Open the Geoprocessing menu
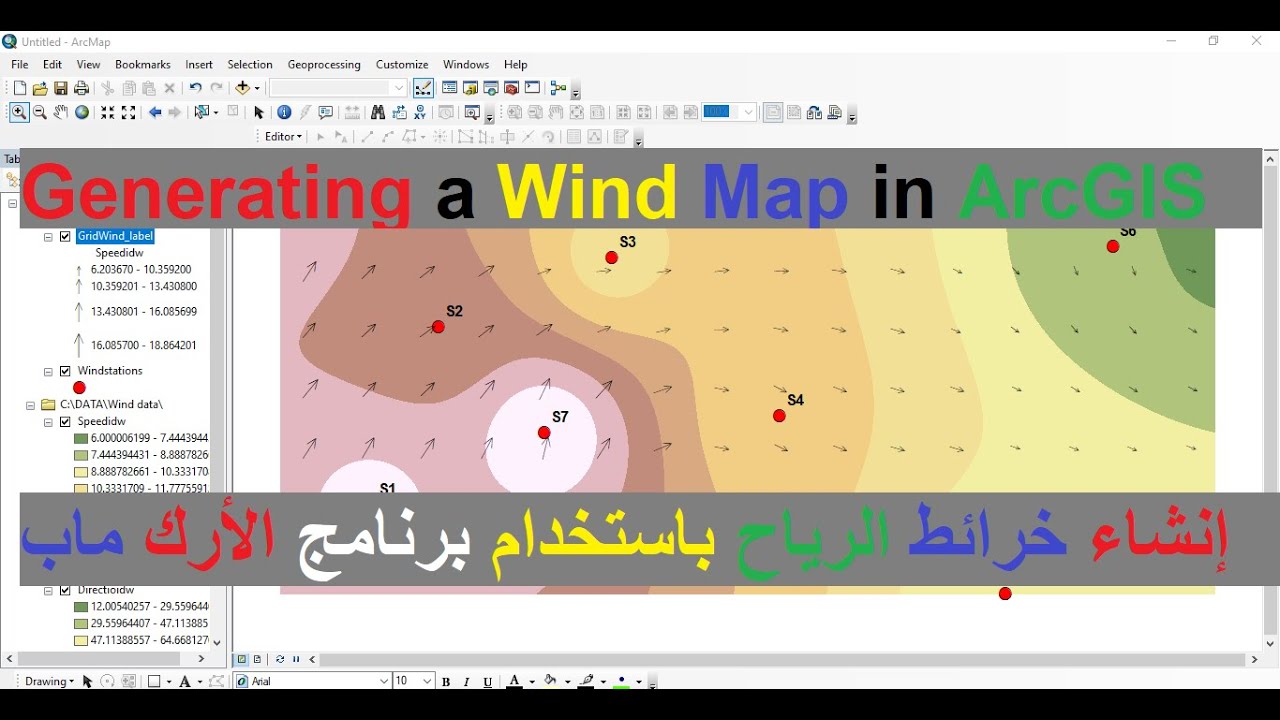The height and width of the screenshot is (720, 1280). pyautogui.click(x=324, y=64)
